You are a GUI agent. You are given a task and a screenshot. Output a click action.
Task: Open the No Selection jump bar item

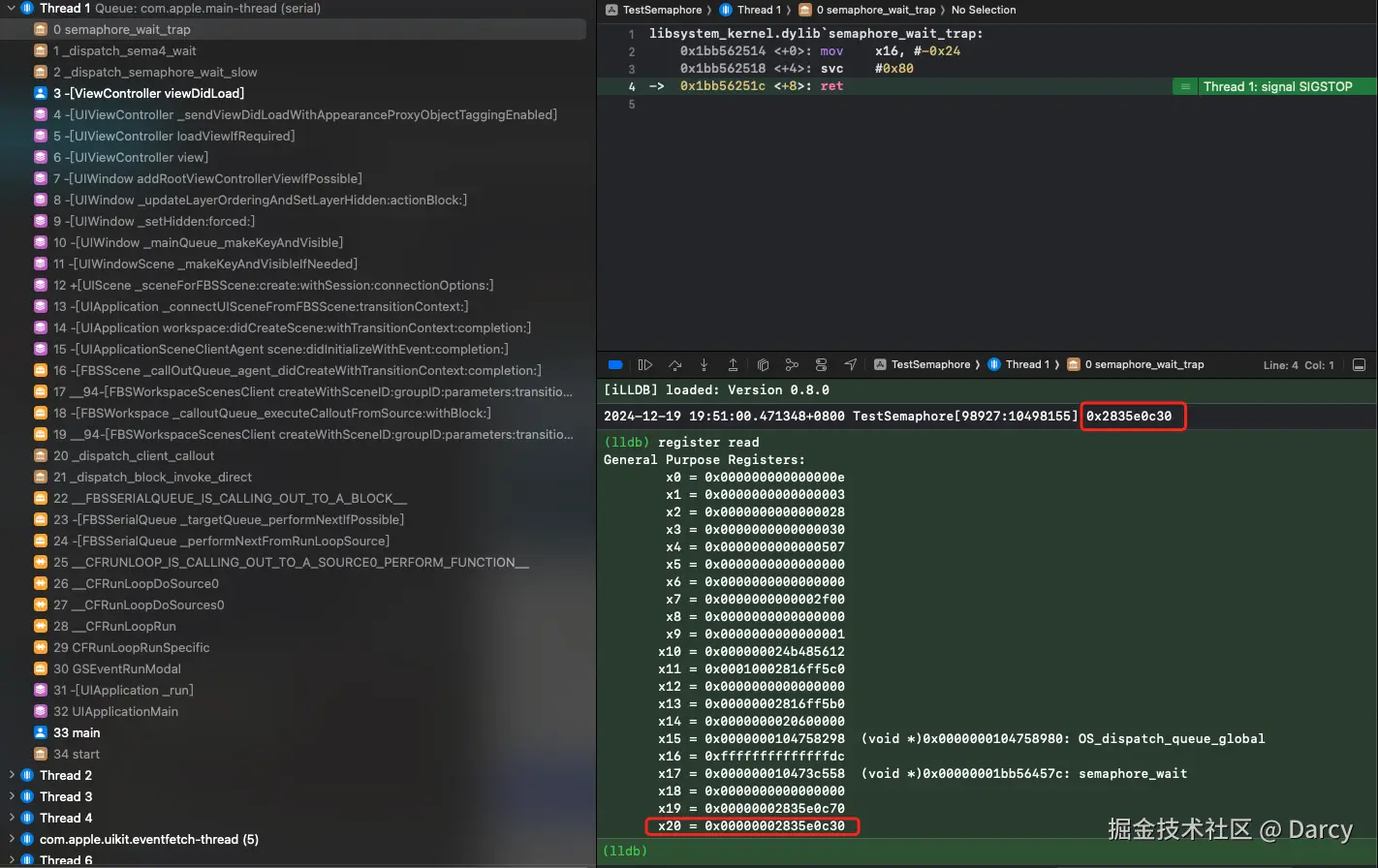[x=984, y=10]
